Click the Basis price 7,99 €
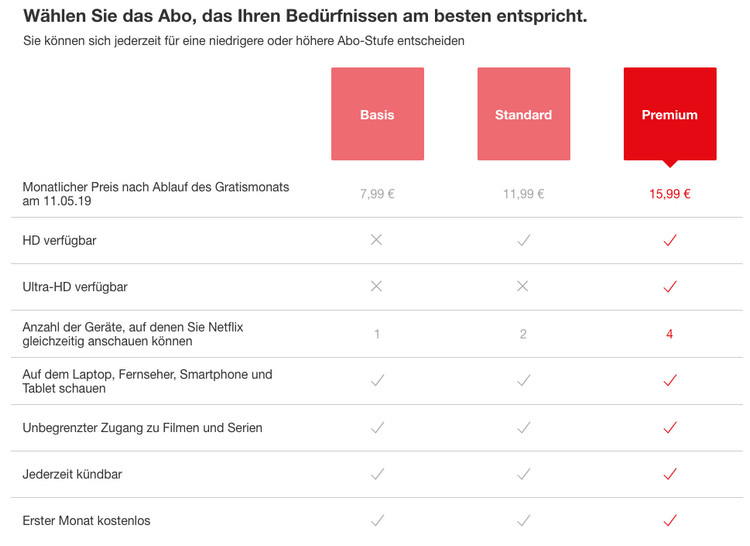 (377, 194)
